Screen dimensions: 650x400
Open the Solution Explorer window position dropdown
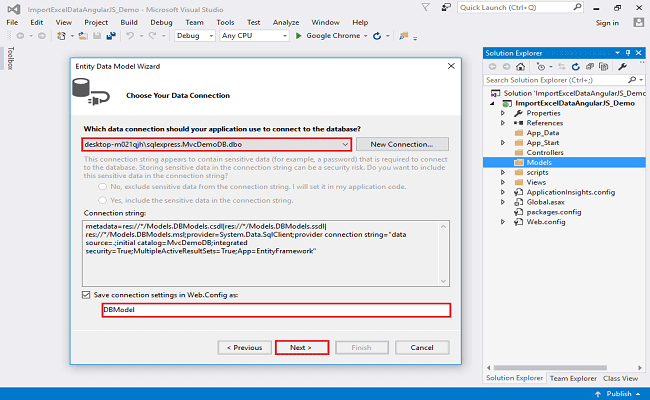point(618,53)
